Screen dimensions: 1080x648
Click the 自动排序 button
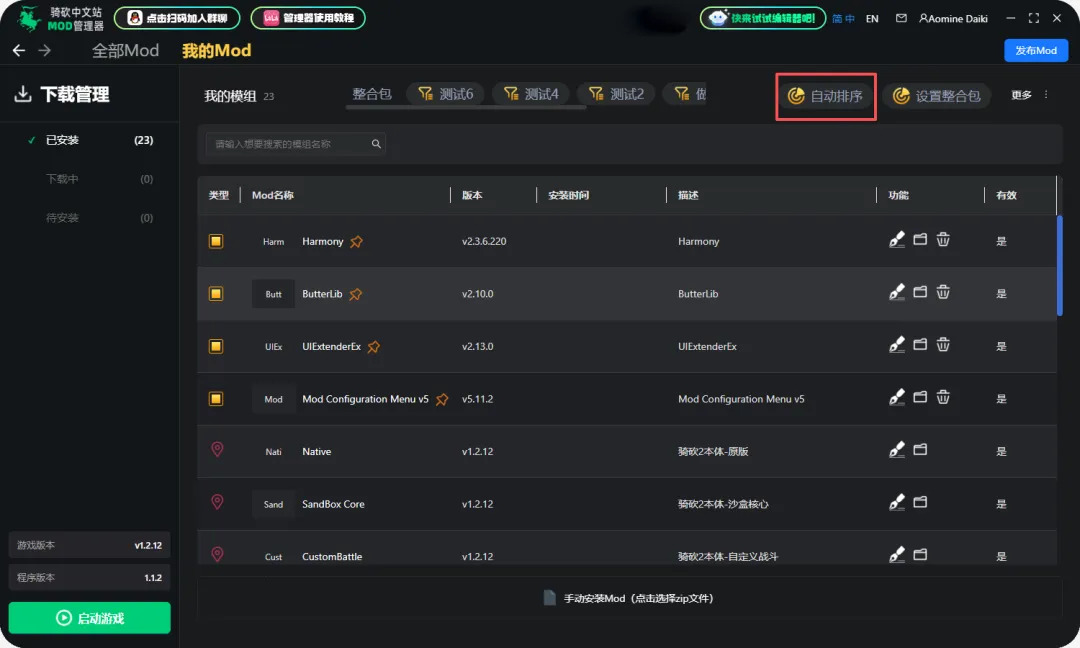tap(825, 96)
